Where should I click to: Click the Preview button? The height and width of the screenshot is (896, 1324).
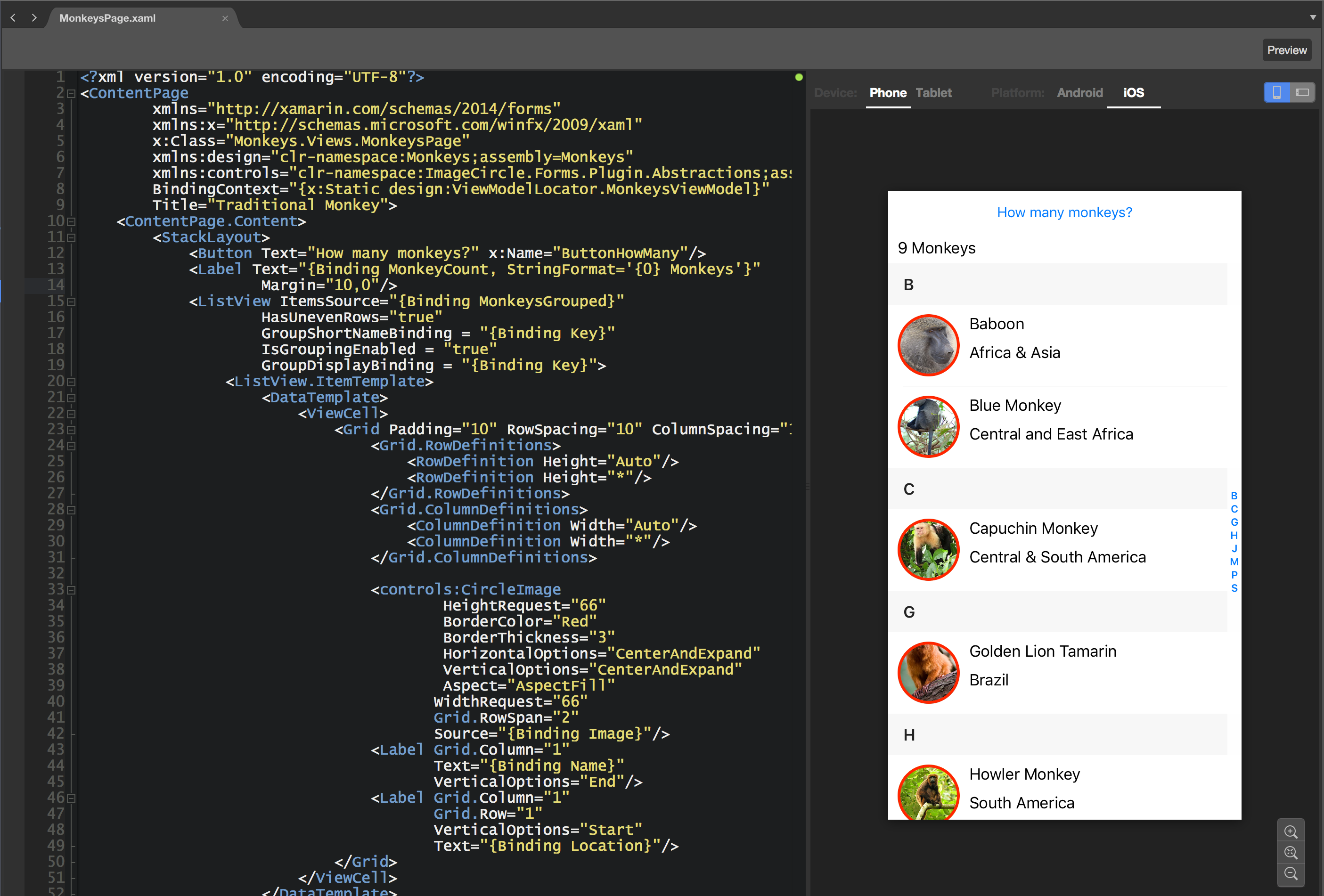1286,50
